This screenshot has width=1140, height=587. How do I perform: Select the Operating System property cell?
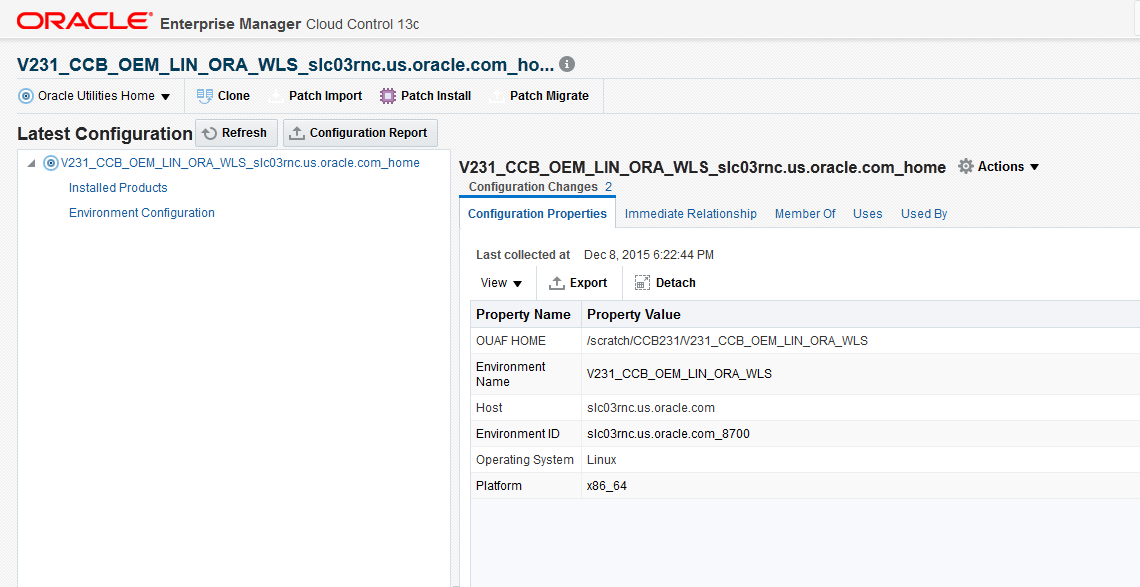[x=526, y=460]
